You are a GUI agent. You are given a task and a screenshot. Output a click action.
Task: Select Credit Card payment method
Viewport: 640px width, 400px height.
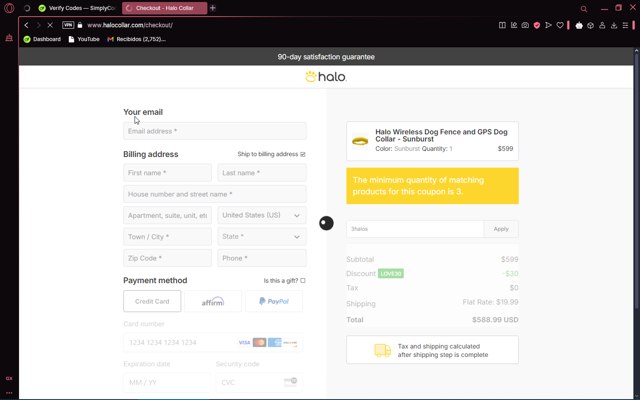point(152,301)
